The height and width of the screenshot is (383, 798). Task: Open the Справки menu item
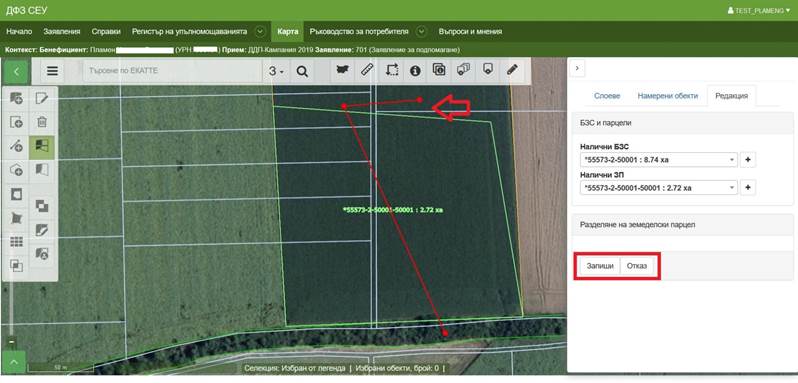pos(106,32)
